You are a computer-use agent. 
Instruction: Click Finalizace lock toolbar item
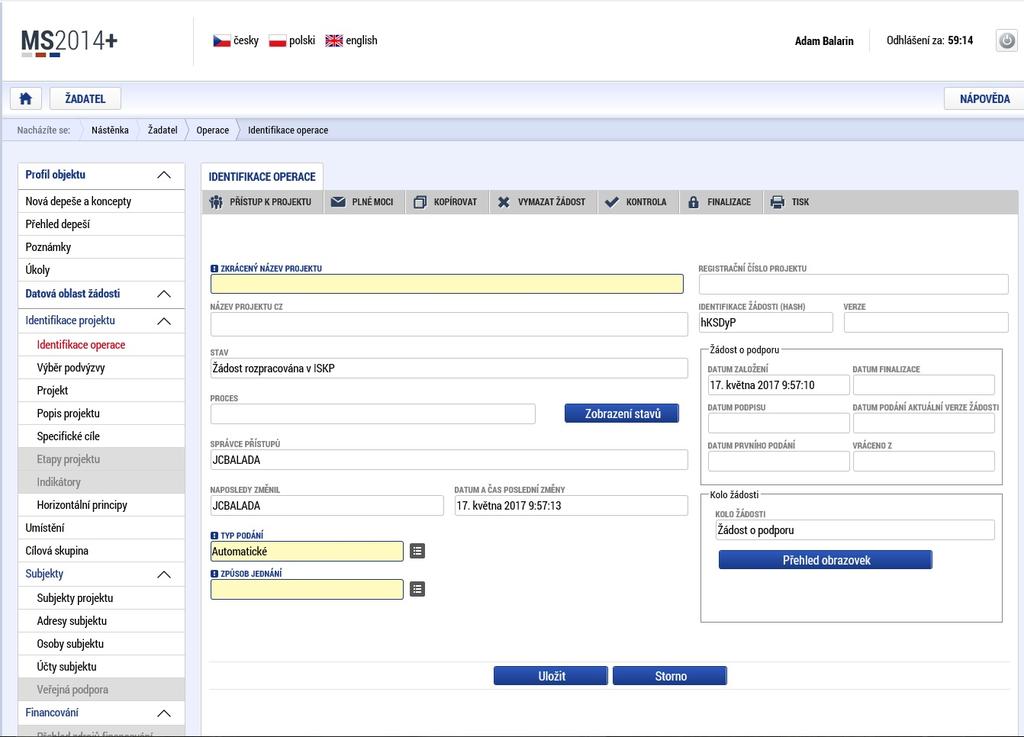point(719,202)
